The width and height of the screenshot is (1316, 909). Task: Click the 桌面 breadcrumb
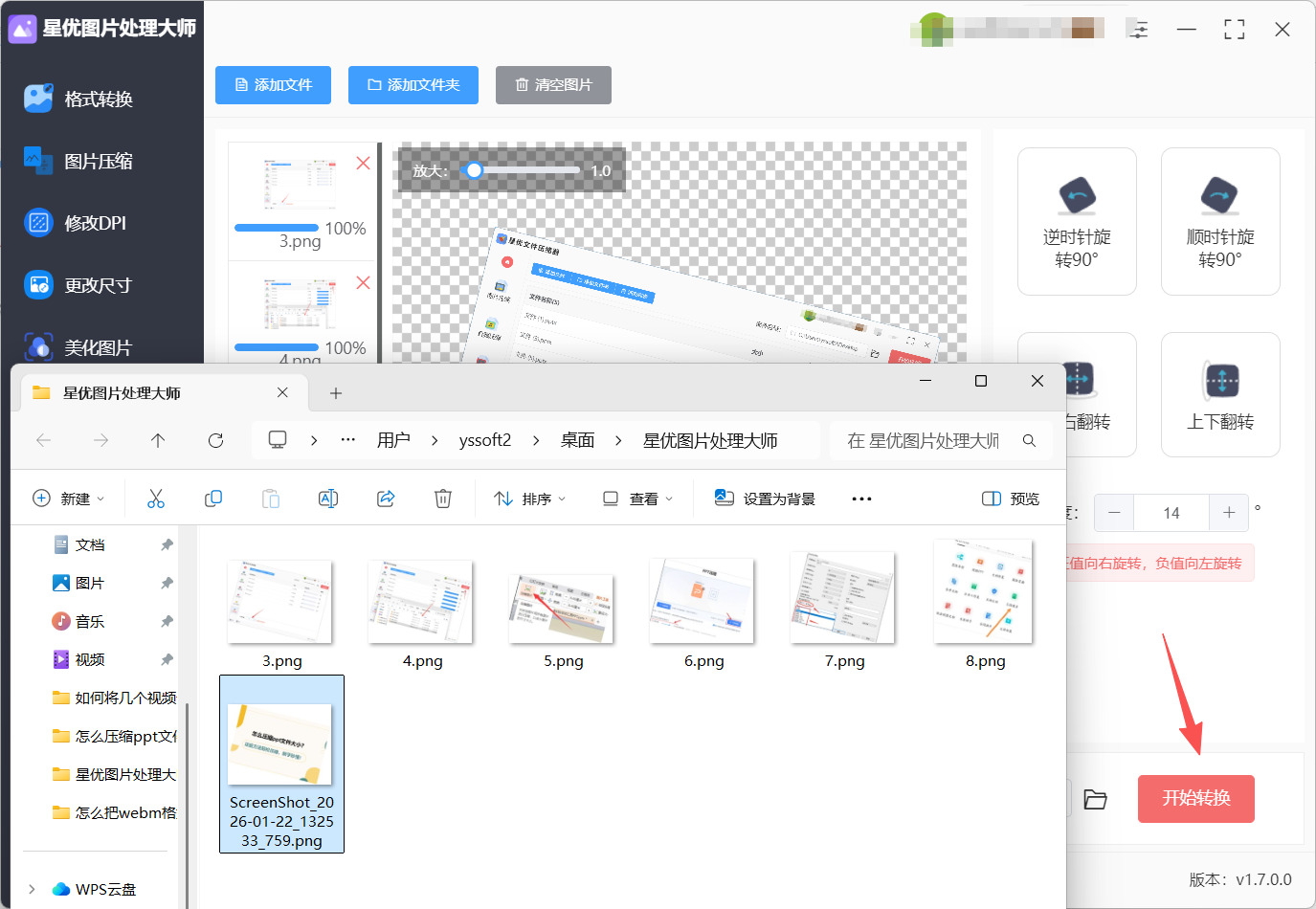click(x=577, y=440)
